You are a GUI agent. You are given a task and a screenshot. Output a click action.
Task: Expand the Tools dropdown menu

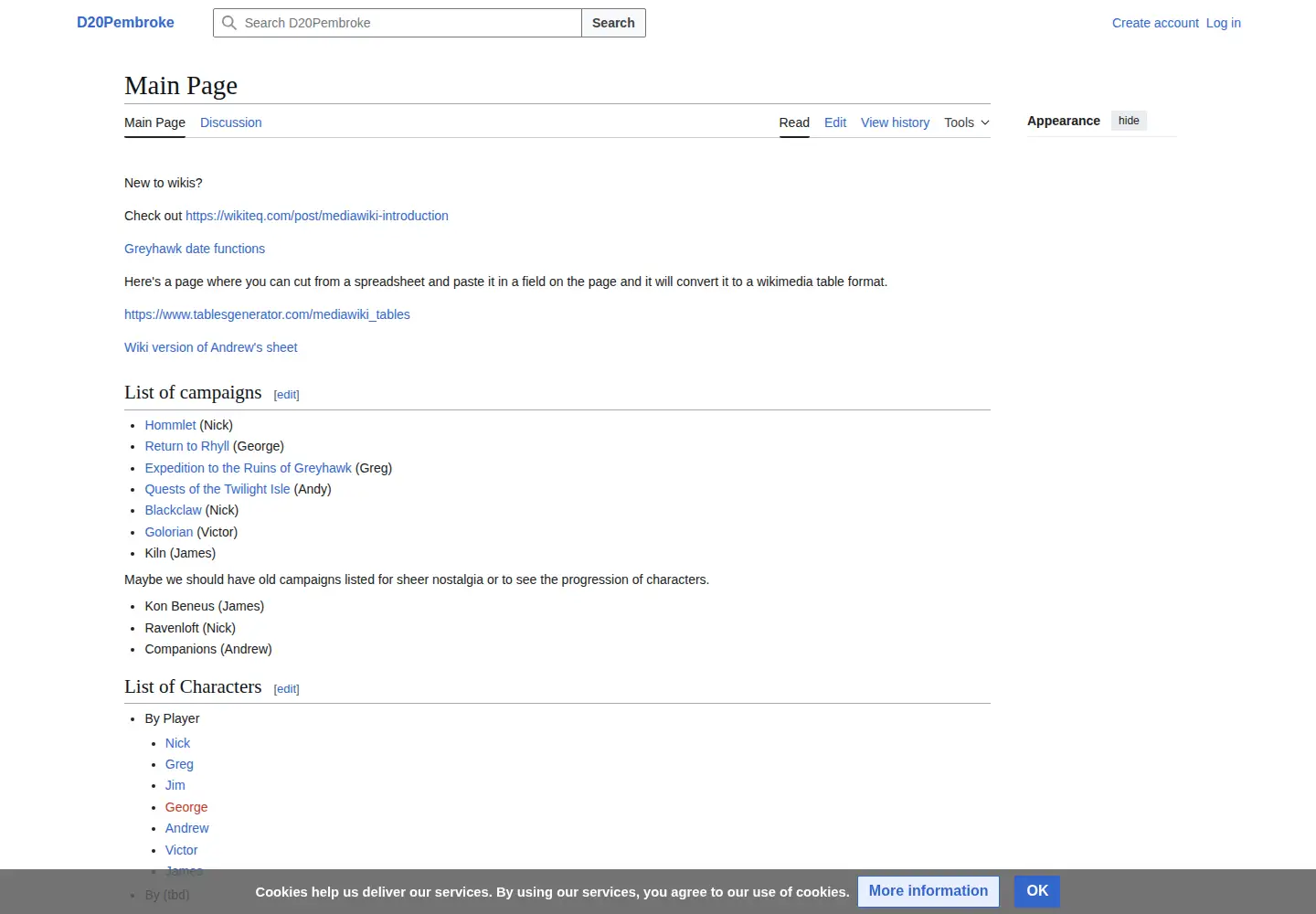coord(967,122)
